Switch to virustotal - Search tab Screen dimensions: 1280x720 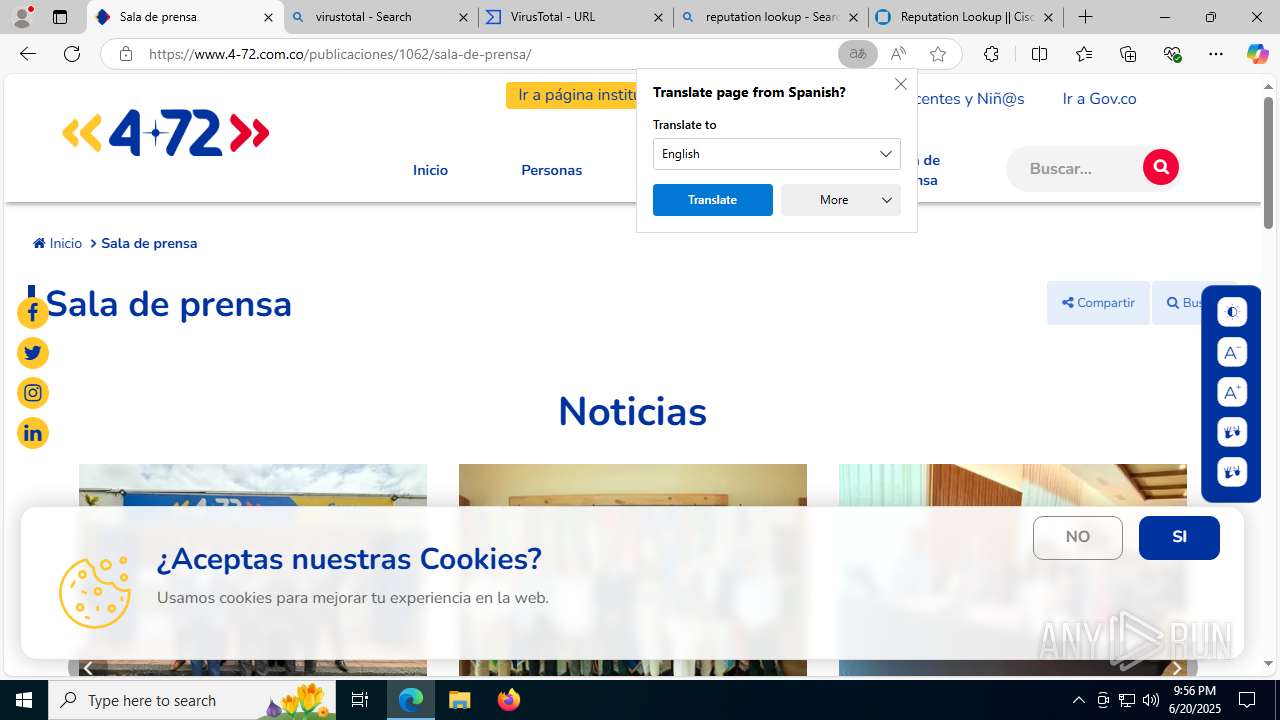(380, 17)
